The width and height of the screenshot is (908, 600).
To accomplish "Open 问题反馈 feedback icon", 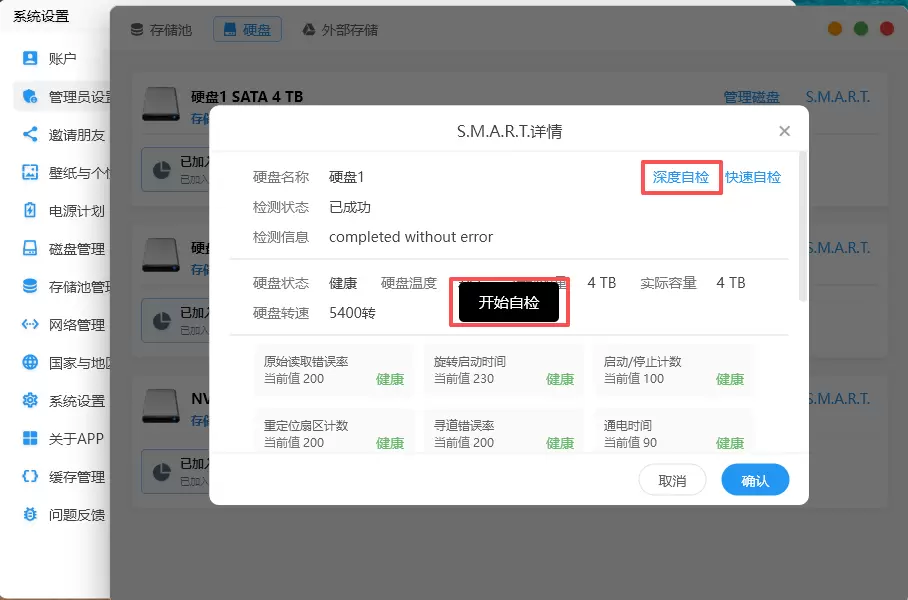I will click(30, 515).
